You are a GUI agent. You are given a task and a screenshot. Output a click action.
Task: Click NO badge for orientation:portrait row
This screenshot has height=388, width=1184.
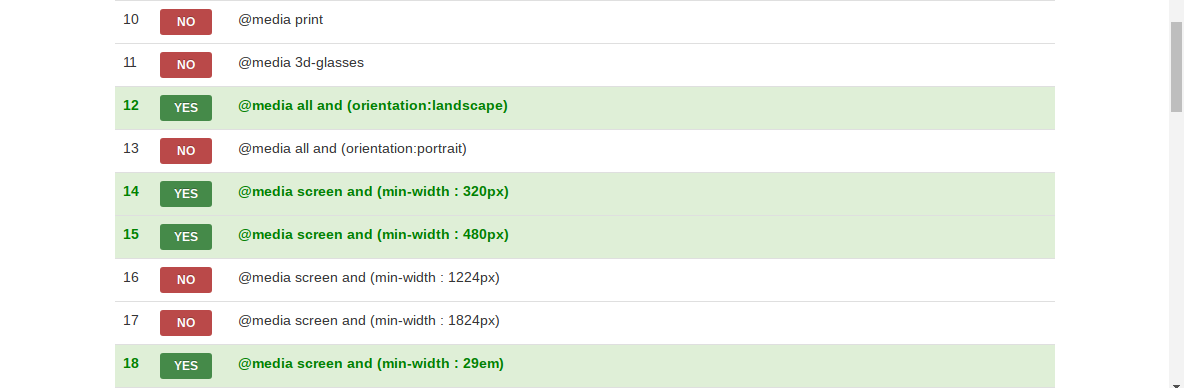(x=186, y=151)
